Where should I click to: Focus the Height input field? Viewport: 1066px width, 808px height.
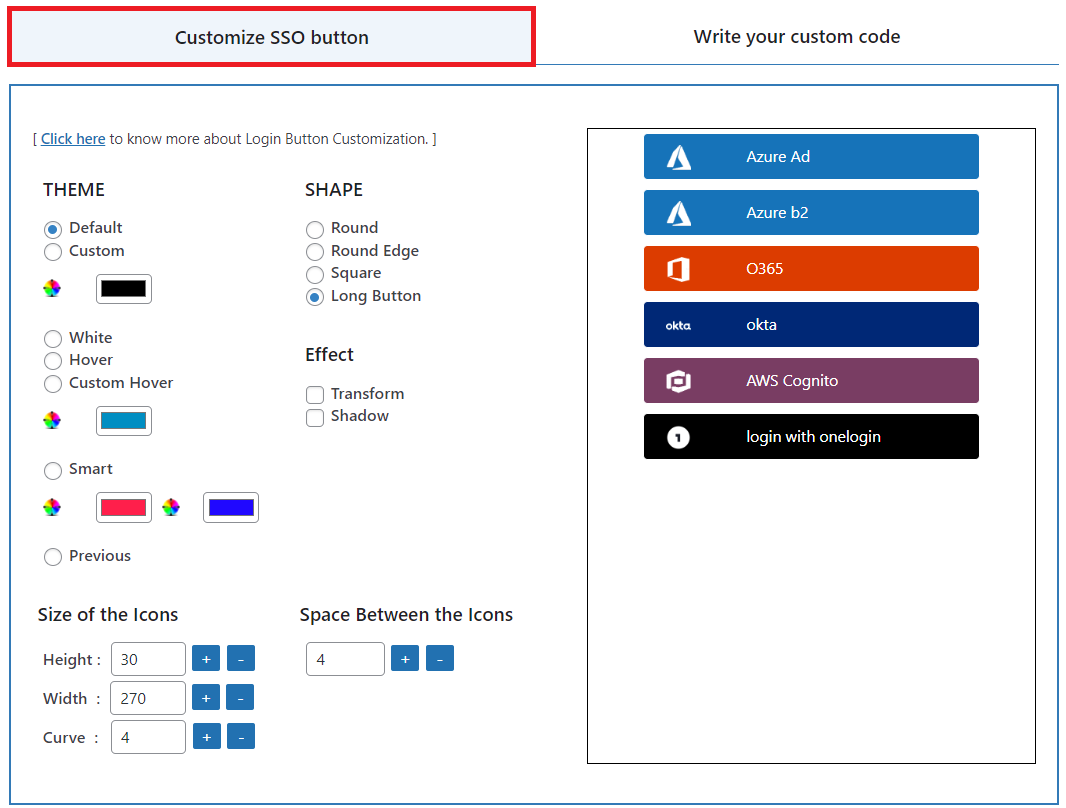pos(148,659)
